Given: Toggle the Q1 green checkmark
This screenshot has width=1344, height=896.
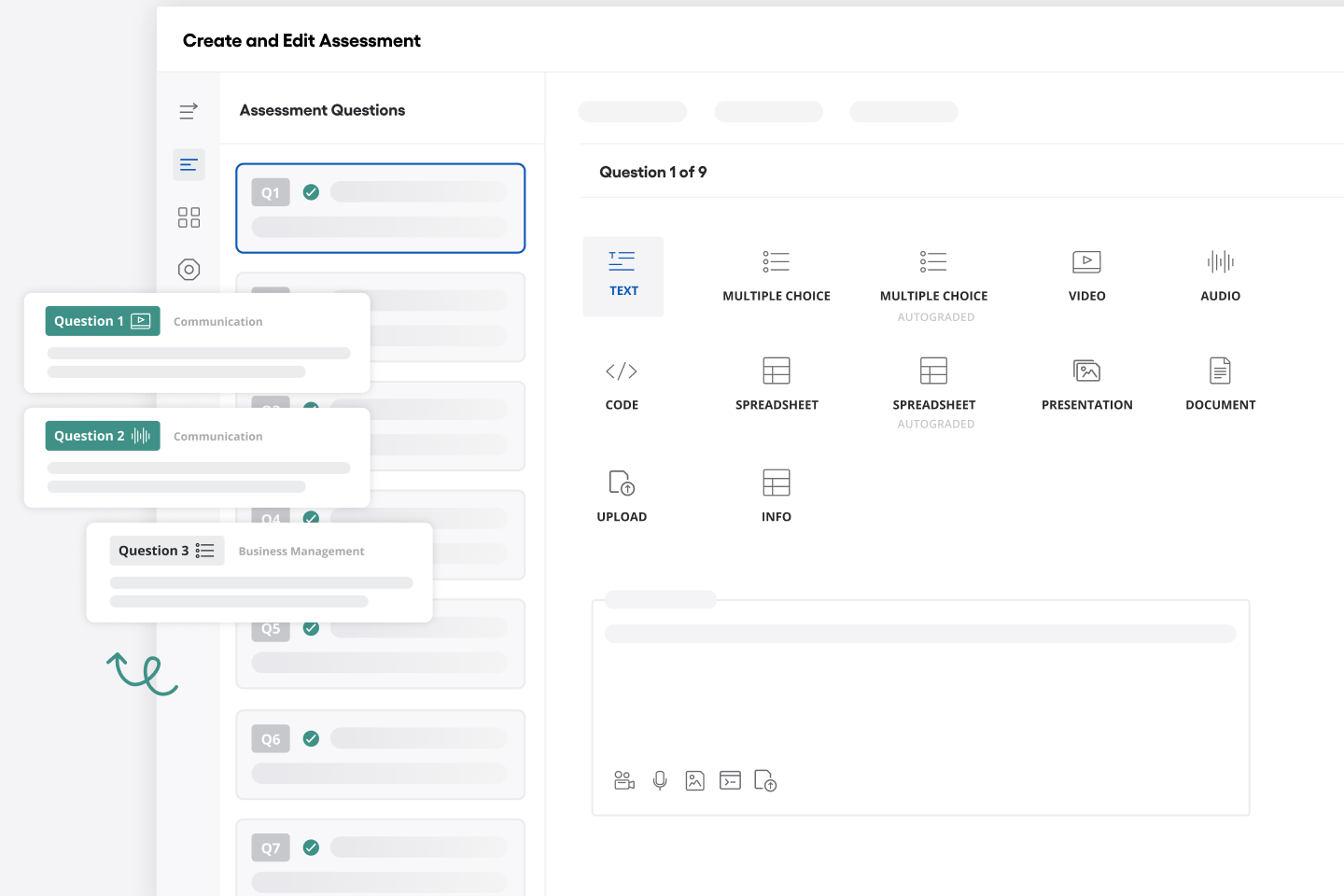Looking at the screenshot, I should click(x=312, y=192).
